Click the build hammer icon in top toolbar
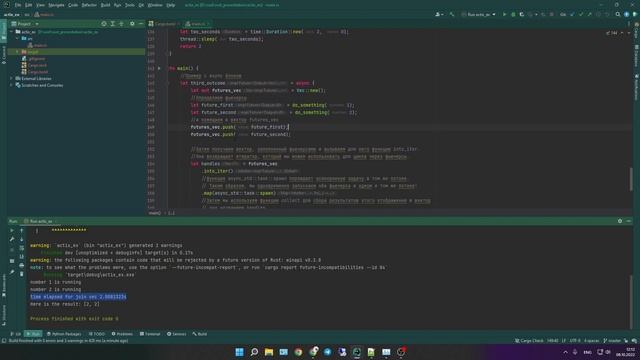640x360 pixels. pos(452,14)
